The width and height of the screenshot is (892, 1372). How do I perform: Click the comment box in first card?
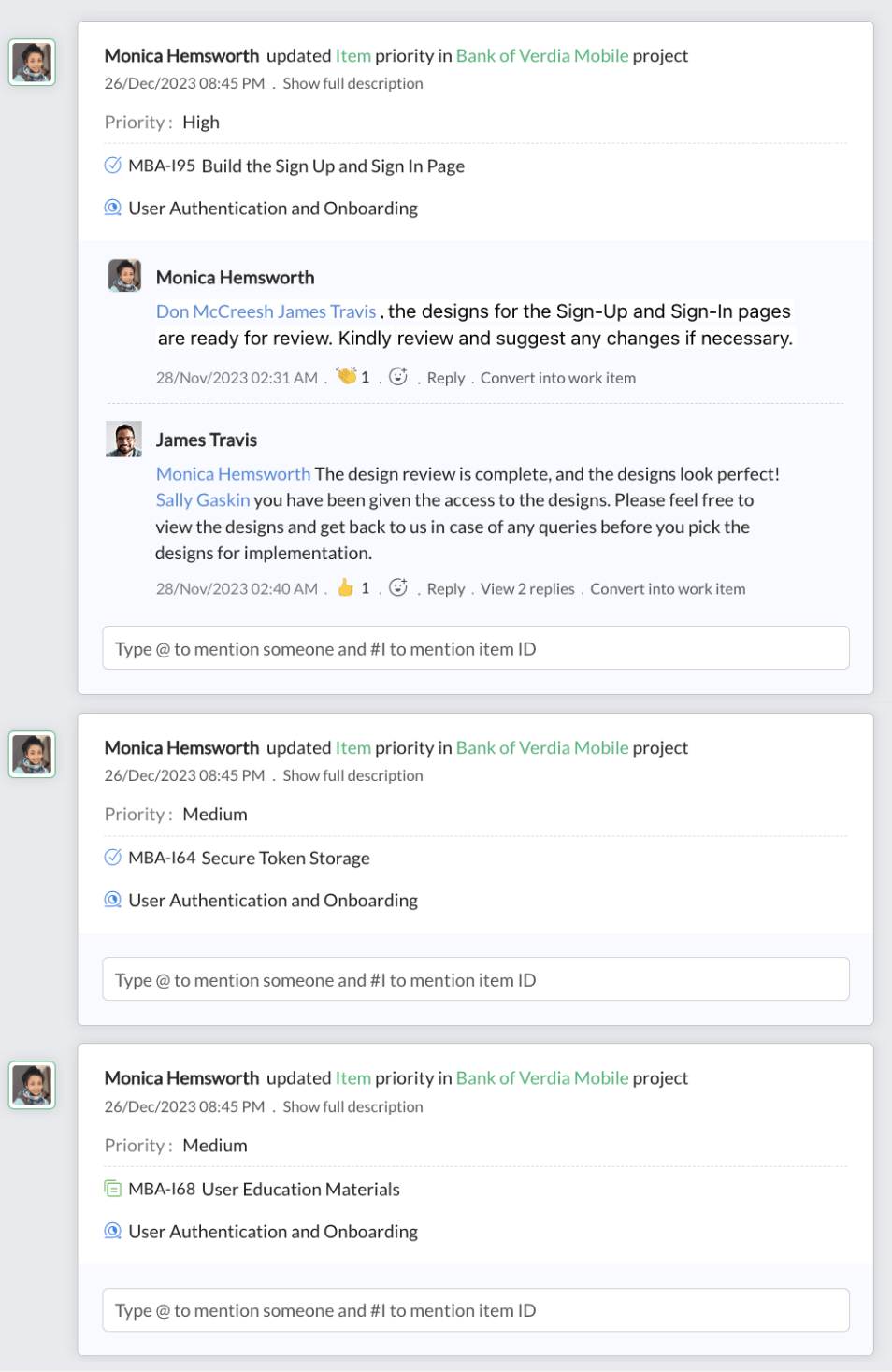point(476,648)
